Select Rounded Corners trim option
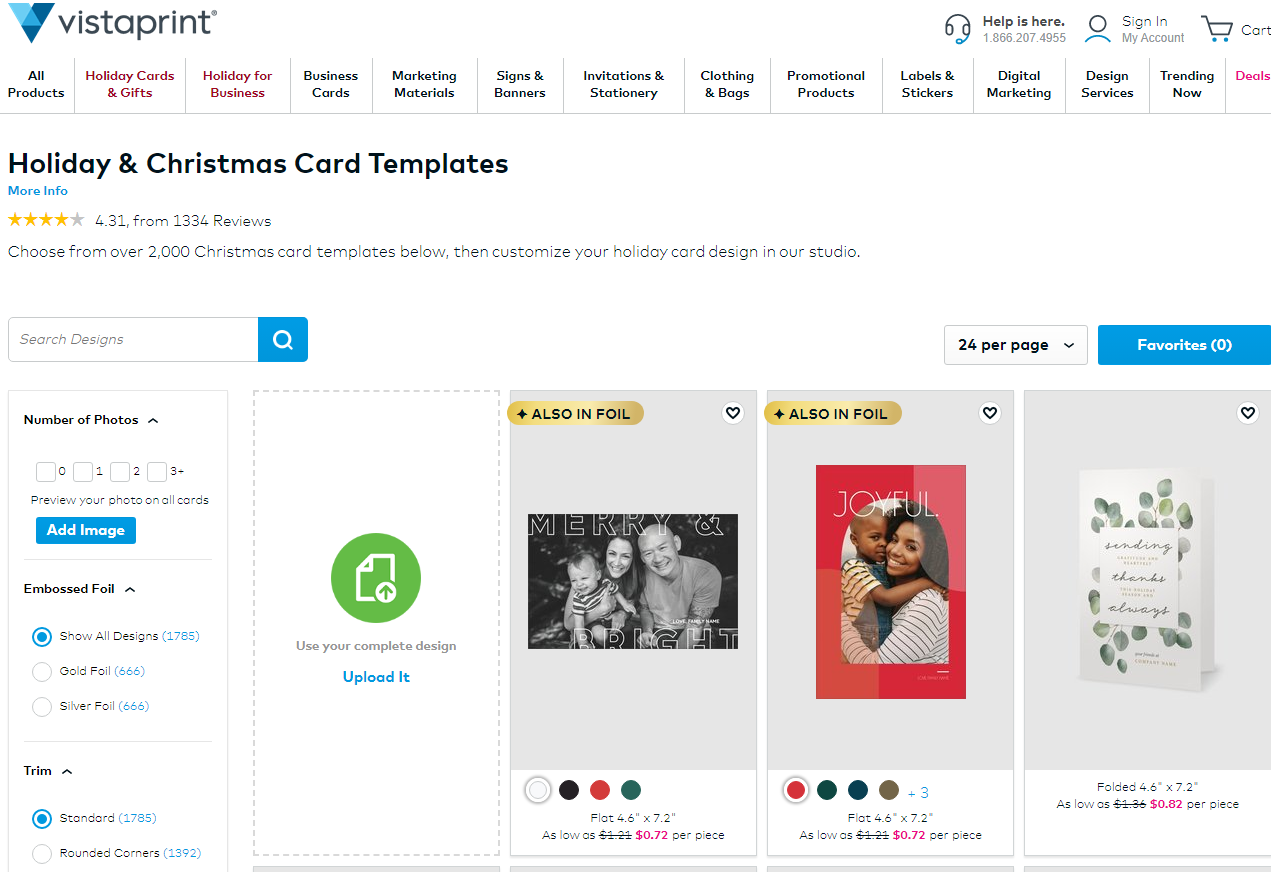 coord(42,854)
